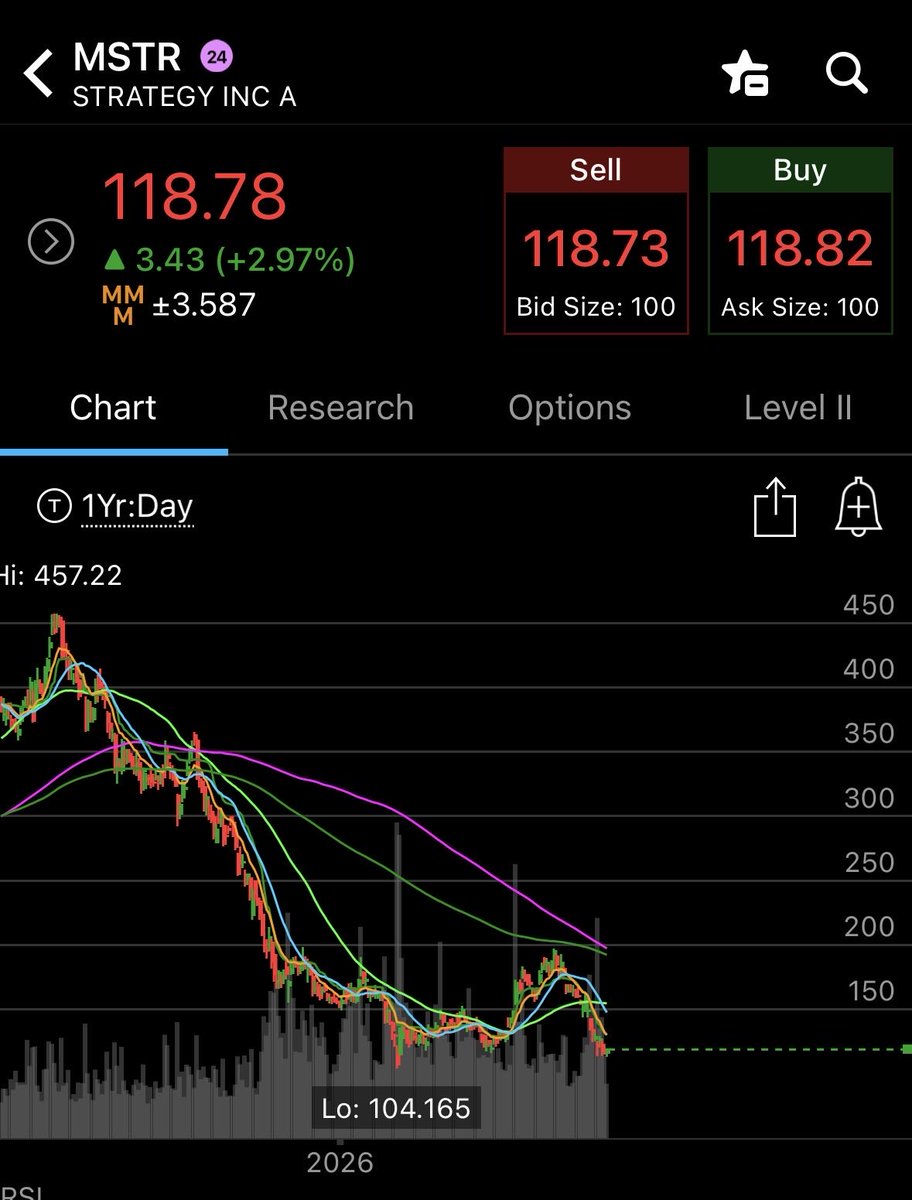Image resolution: width=912 pixels, height=1200 pixels.
Task: Tap the purple 24 badge
Action: point(217,57)
